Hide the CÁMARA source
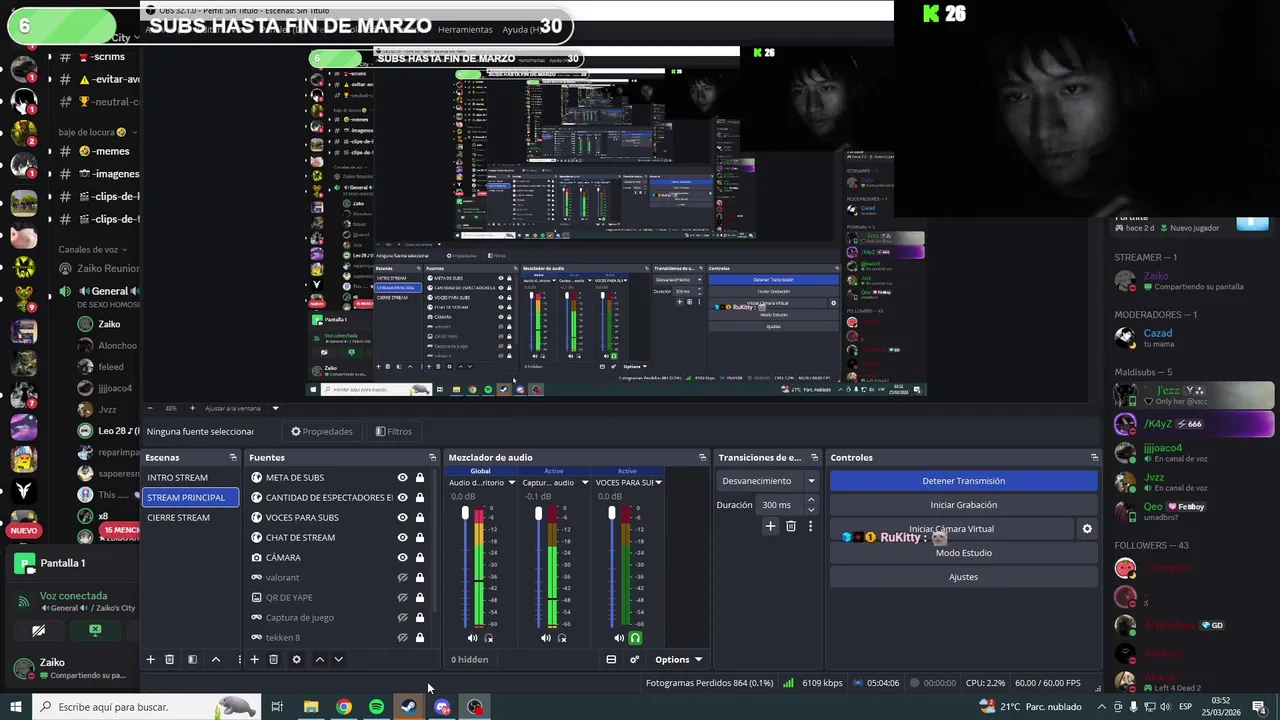The image size is (1280, 720). (x=402, y=558)
